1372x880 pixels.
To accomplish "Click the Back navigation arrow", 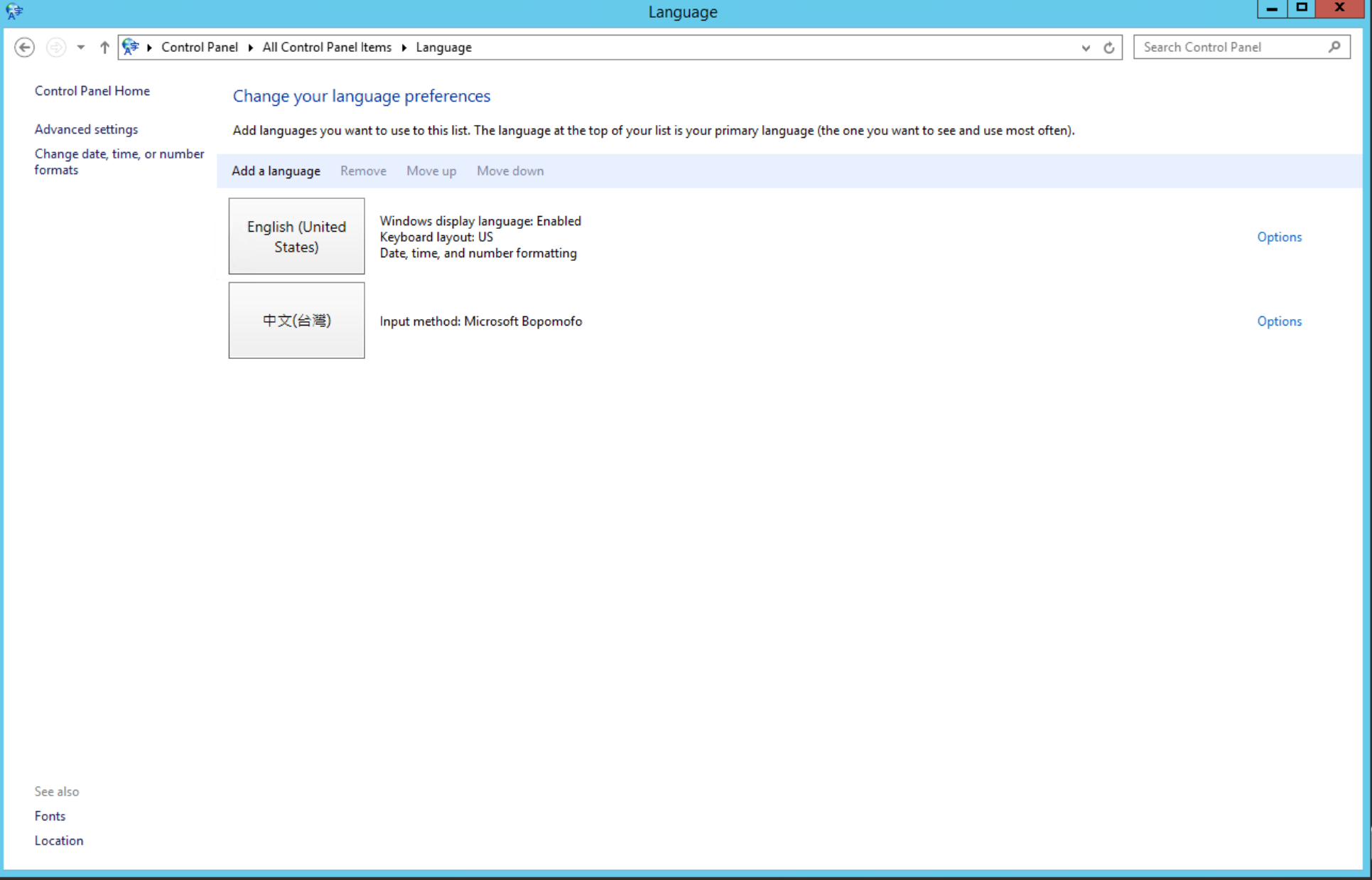I will pyautogui.click(x=24, y=48).
